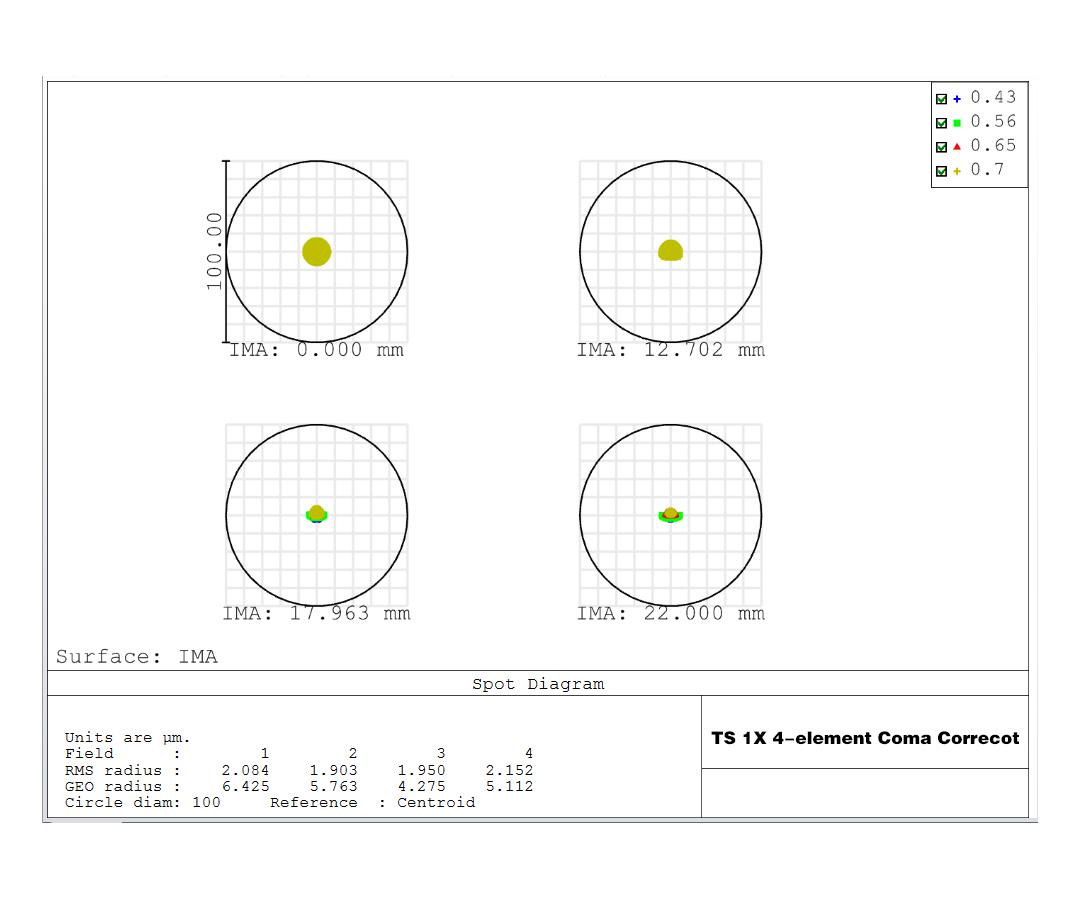The image size is (1080, 900).
Task: Click the Spot Diagram title bar
Action: coord(538,684)
